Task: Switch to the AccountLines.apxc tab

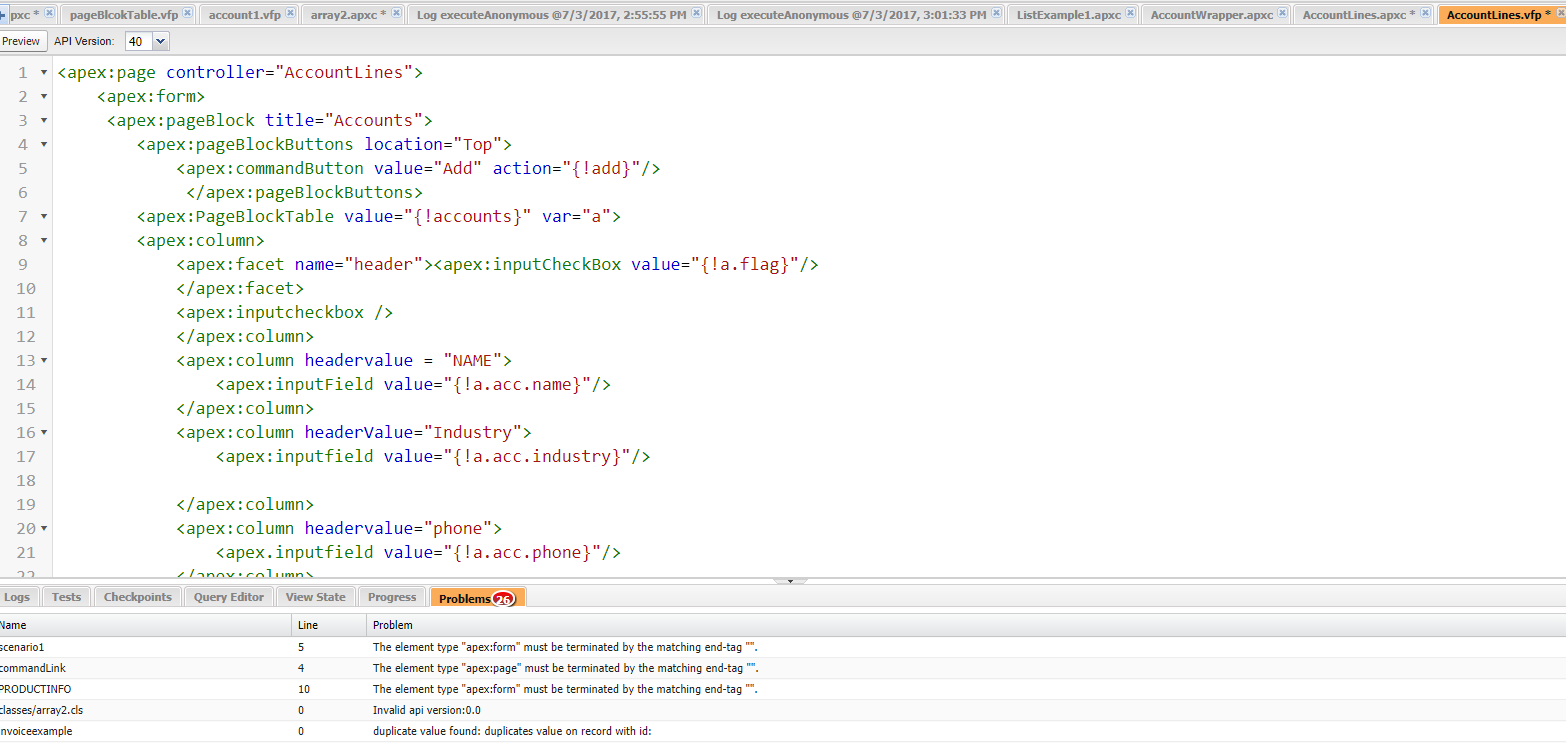Action: 1358,15
